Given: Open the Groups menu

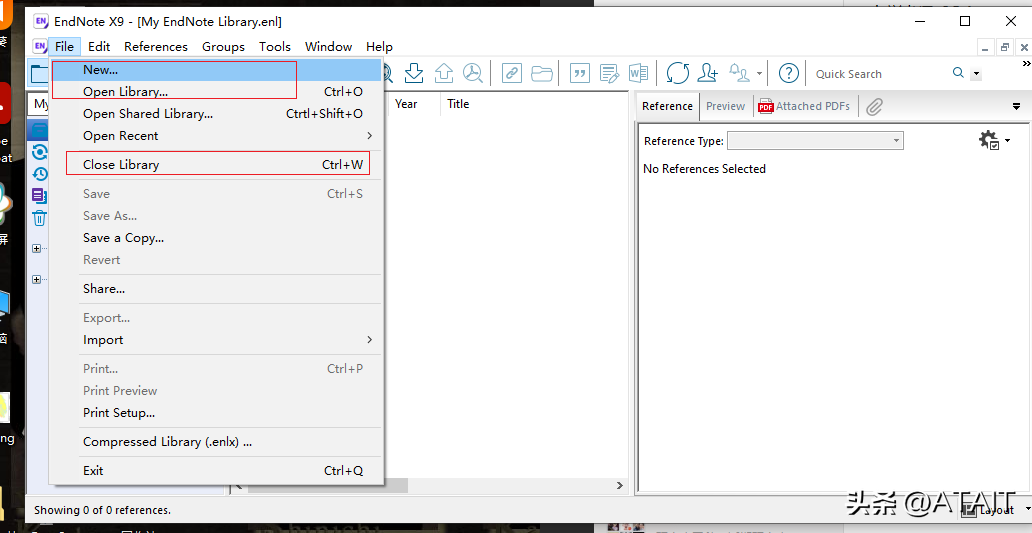Looking at the screenshot, I should point(223,47).
